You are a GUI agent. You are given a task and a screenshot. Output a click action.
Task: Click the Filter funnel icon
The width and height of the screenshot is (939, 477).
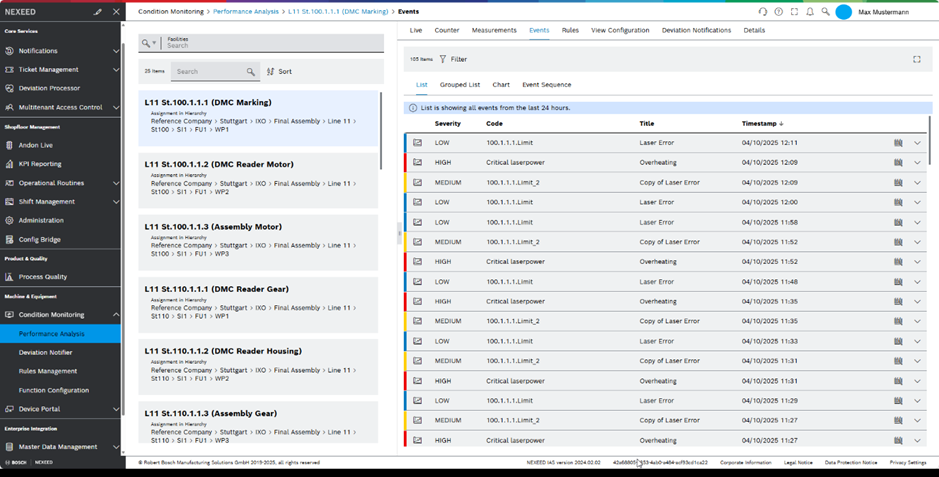(443, 60)
